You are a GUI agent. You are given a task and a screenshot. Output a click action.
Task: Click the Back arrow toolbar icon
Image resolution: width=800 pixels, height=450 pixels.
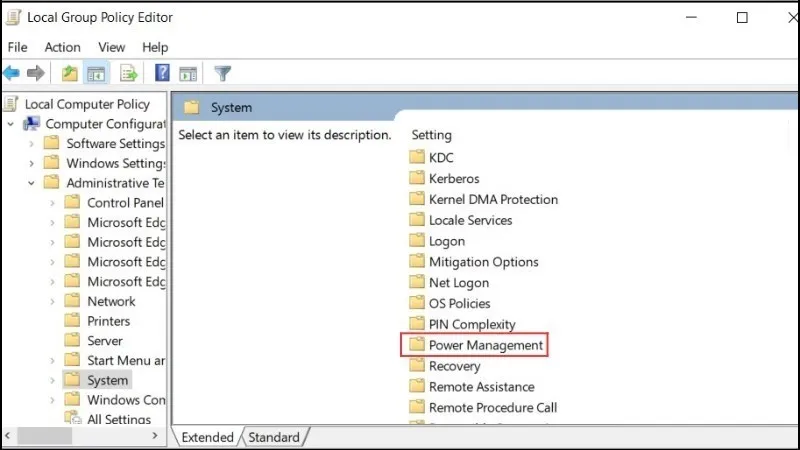tap(12, 73)
